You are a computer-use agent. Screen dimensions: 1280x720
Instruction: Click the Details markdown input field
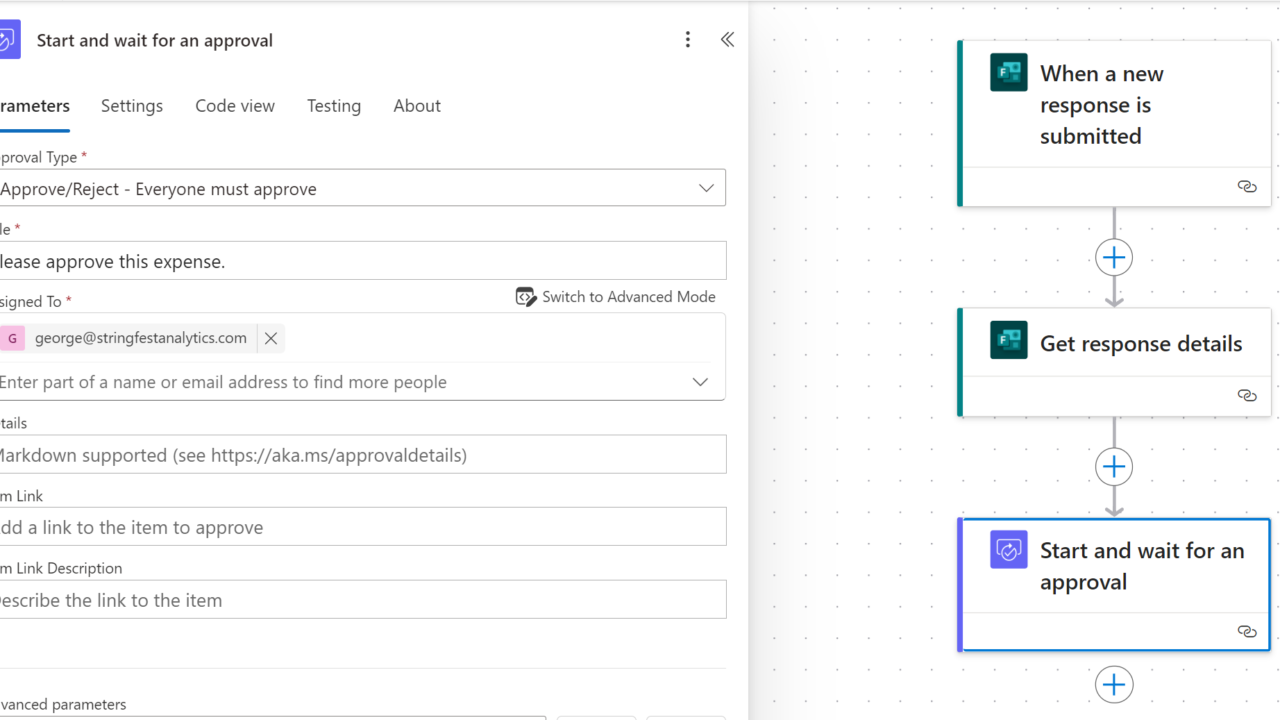point(360,455)
